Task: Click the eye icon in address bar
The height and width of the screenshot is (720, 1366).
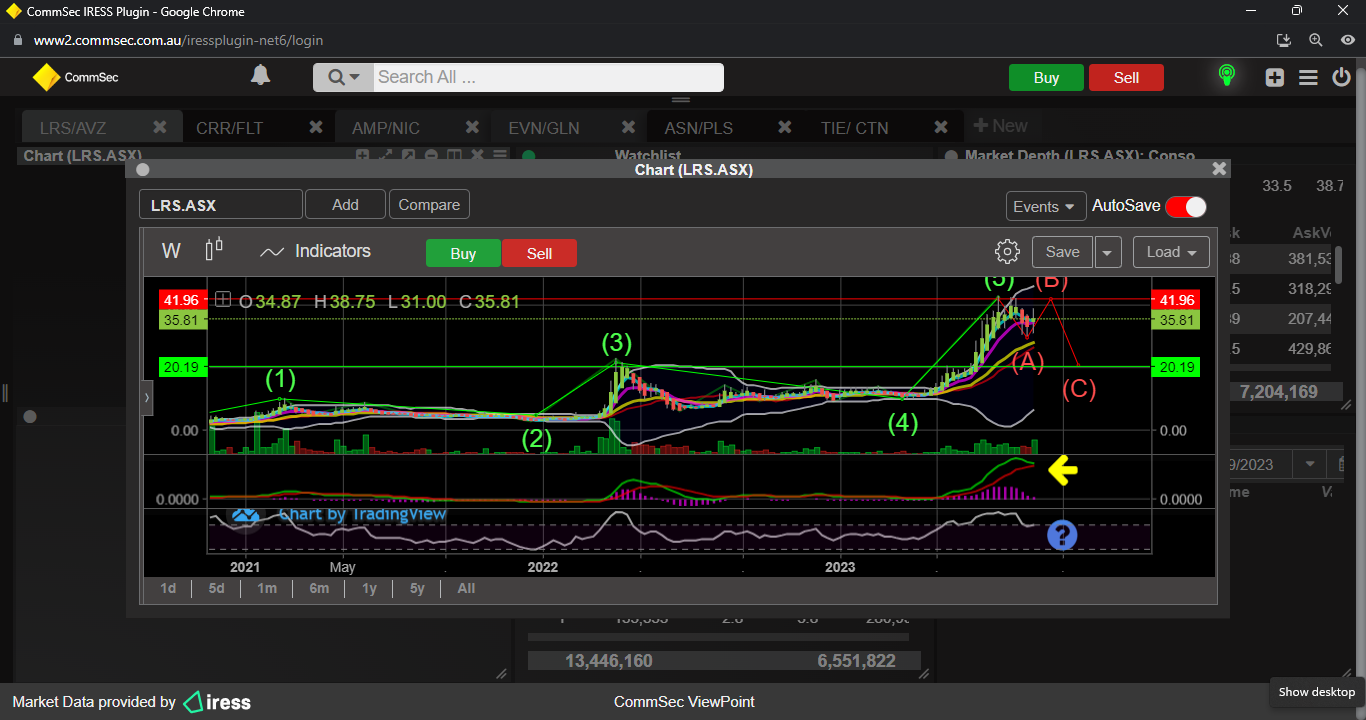Action: pos(1347,40)
